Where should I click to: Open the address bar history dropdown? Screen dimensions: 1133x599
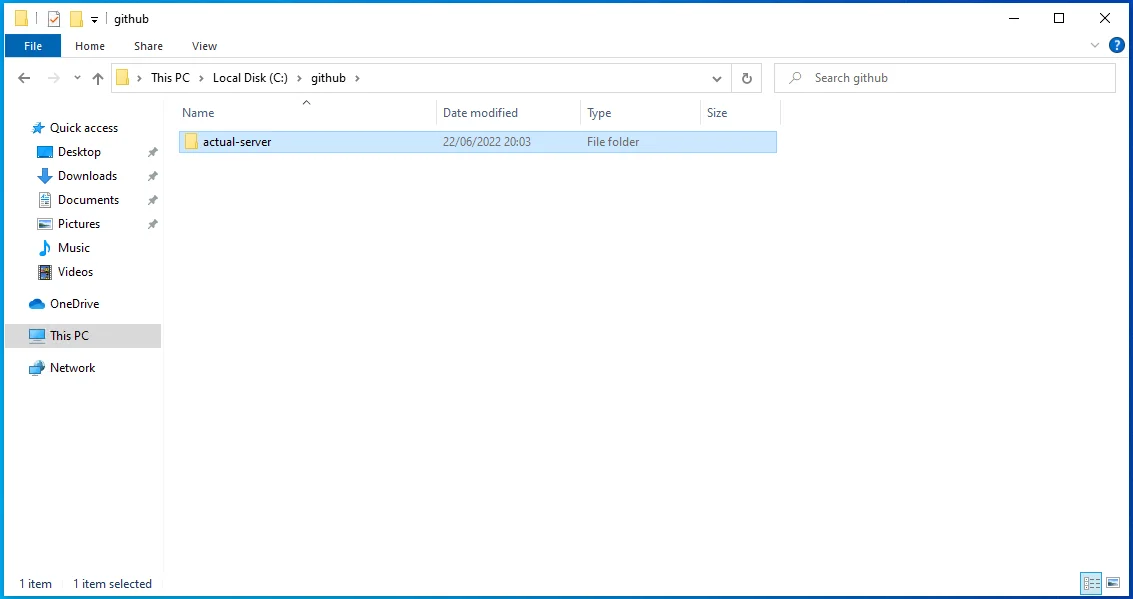(x=717, y=78)
